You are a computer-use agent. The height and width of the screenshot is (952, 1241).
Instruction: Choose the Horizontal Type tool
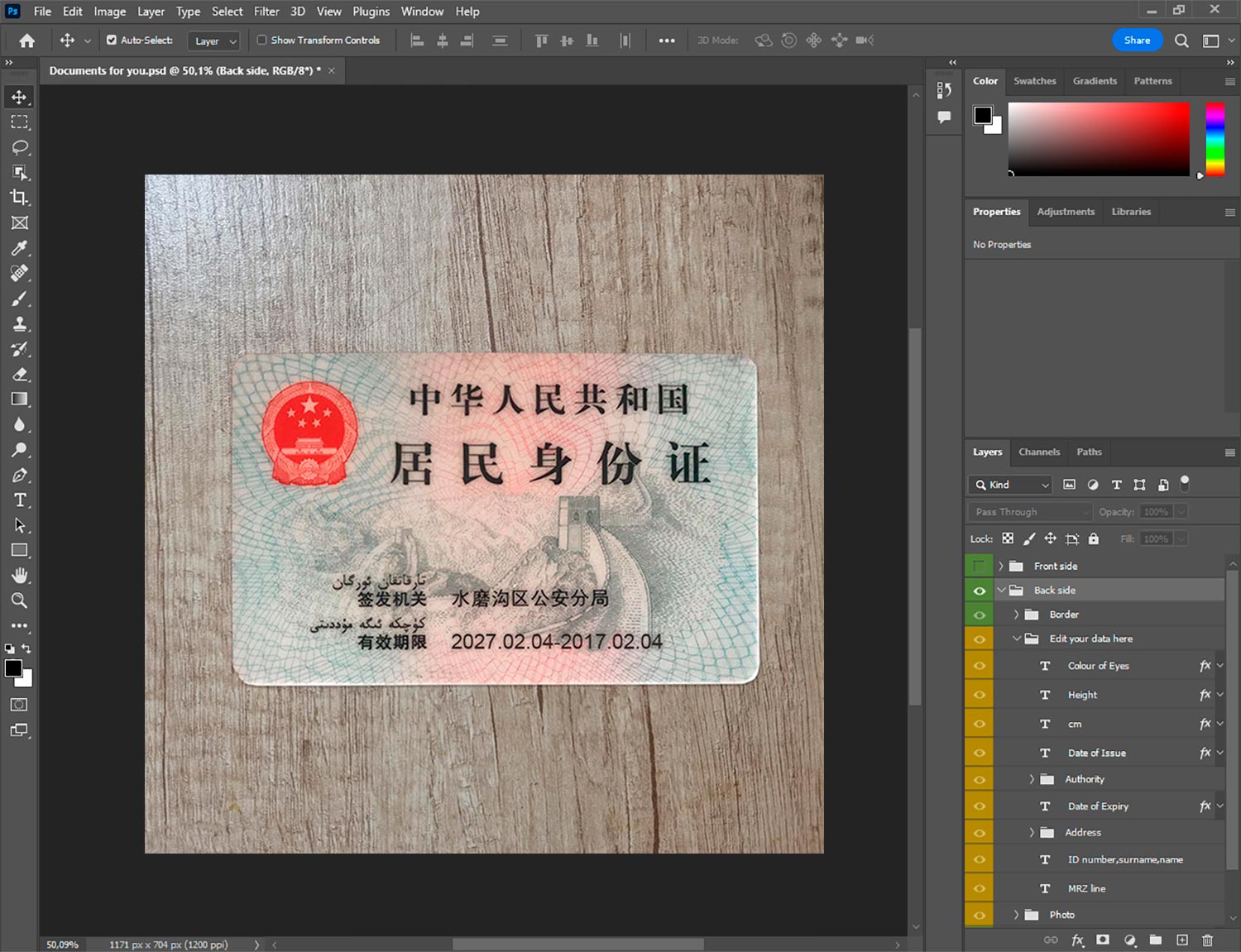[x=20, y=500]
